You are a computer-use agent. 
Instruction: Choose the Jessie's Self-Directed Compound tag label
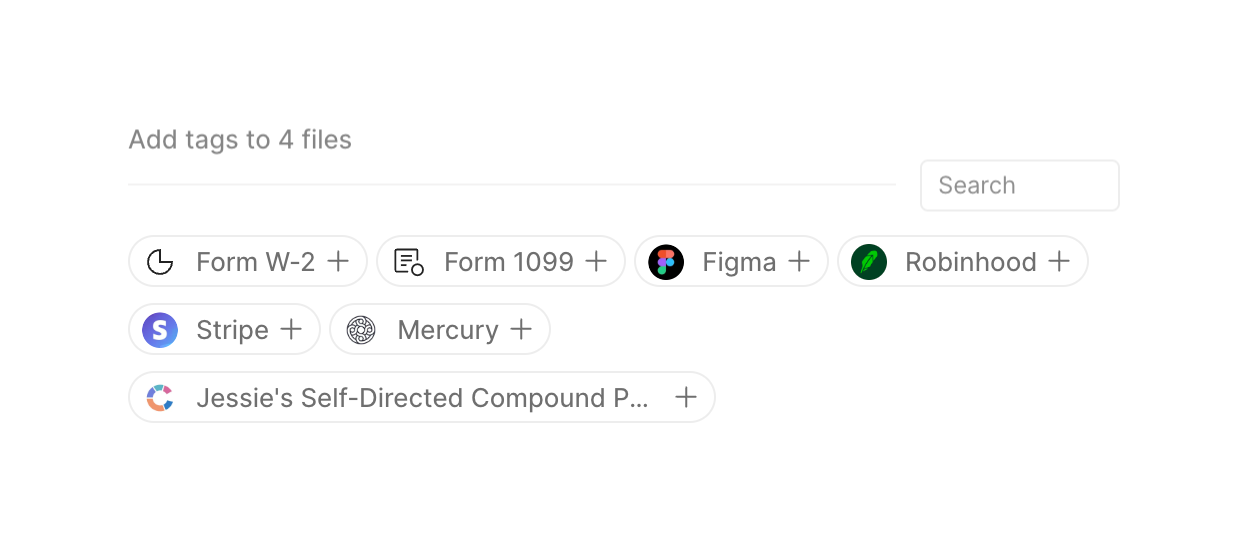point(422,398)
